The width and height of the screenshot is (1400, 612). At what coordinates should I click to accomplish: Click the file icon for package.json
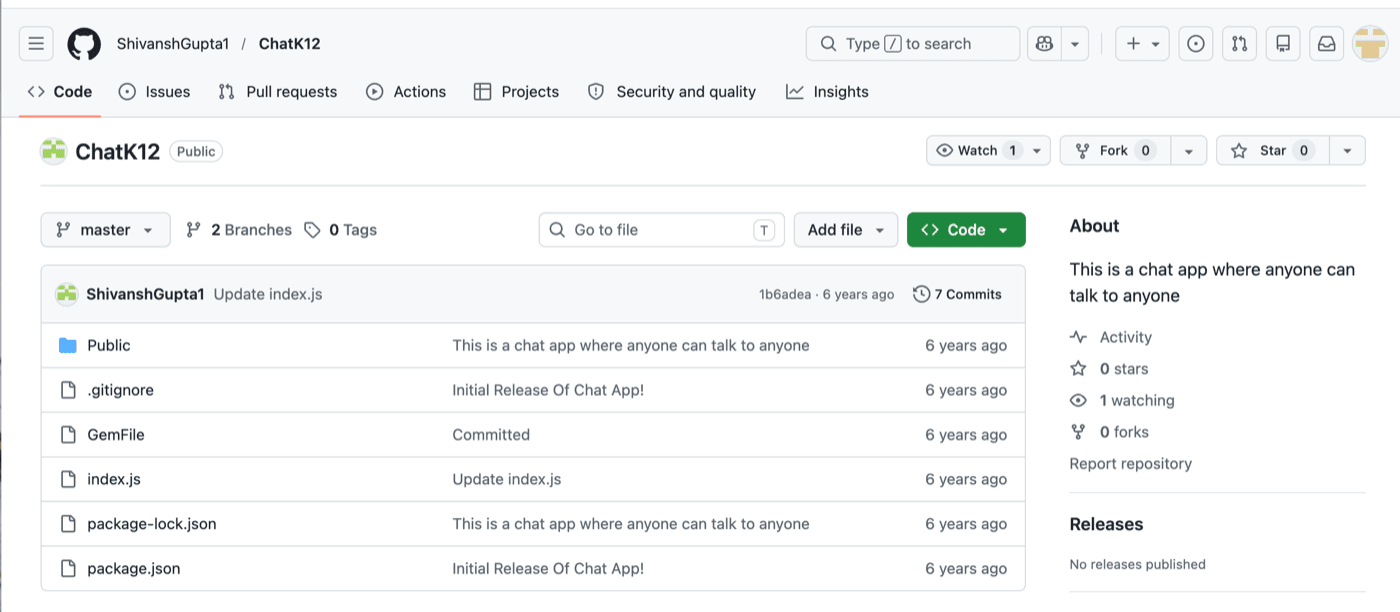pos(68,568)
